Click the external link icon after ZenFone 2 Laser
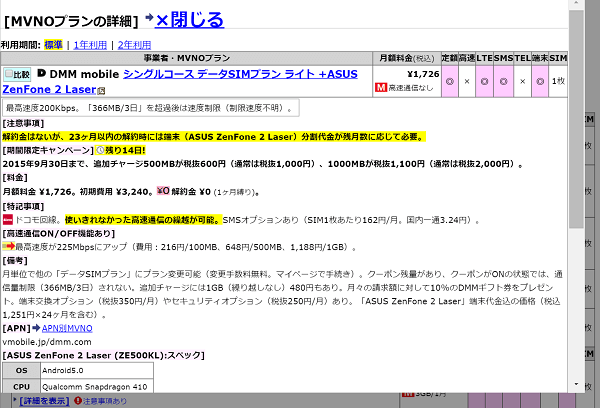This screenshot has height=408, width=600. point(101,91)
